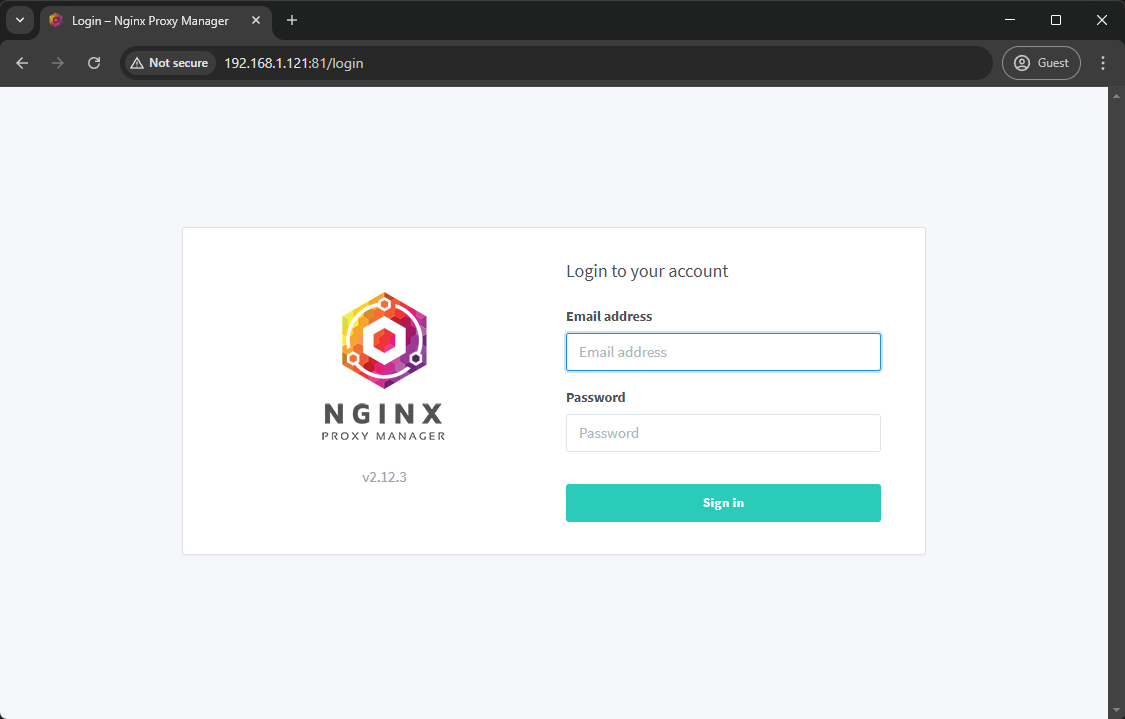Viewport: 1125px width, 719px height.
Task: Close the Nginx Proxy Manager tab
Action: coord(255,20)
